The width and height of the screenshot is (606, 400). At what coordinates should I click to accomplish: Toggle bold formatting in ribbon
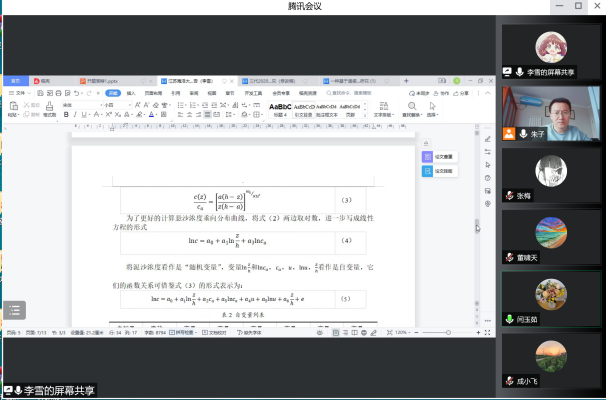pos(65,114)
